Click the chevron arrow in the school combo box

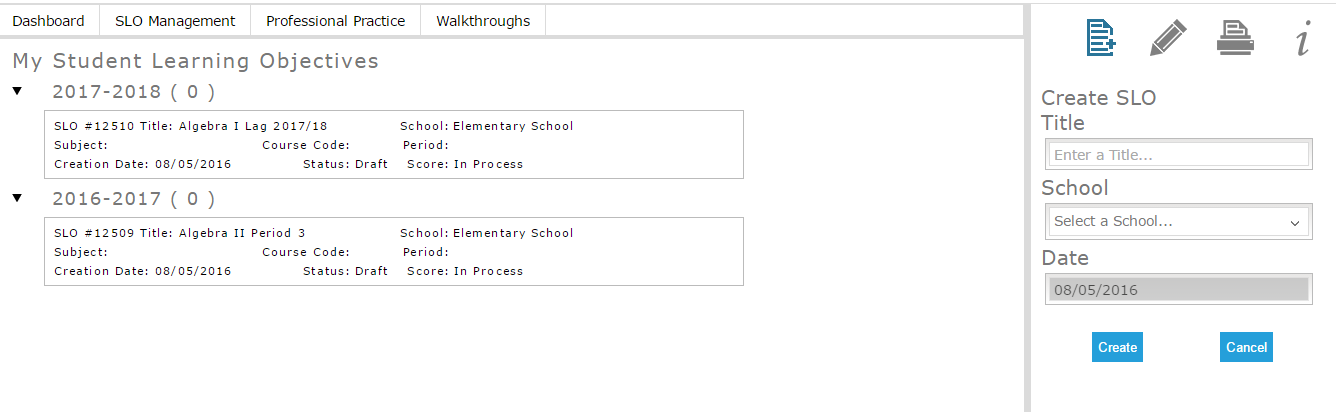coord(1295,222)
